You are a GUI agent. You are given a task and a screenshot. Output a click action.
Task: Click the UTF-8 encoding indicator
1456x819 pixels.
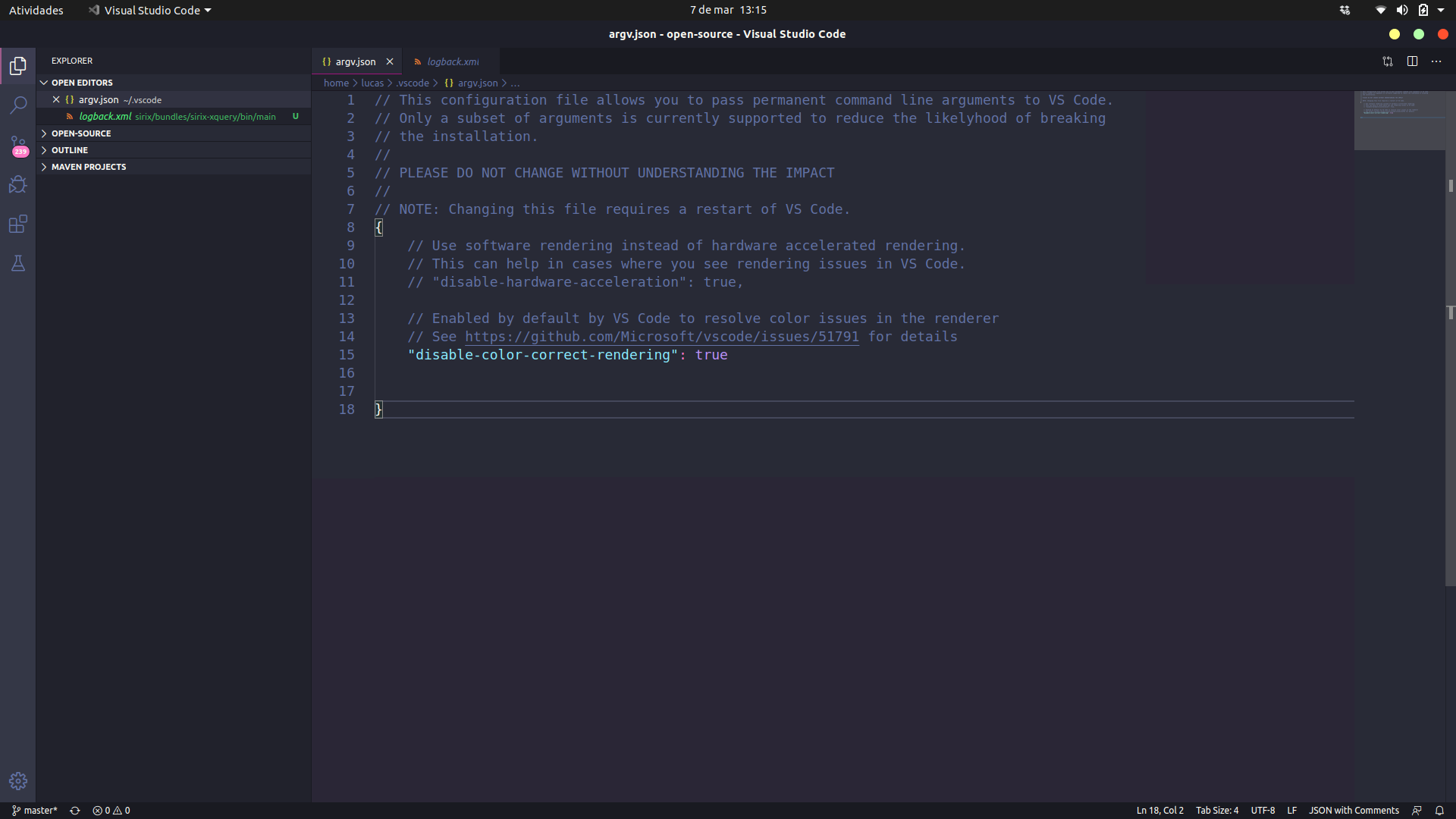(1263, 810)
